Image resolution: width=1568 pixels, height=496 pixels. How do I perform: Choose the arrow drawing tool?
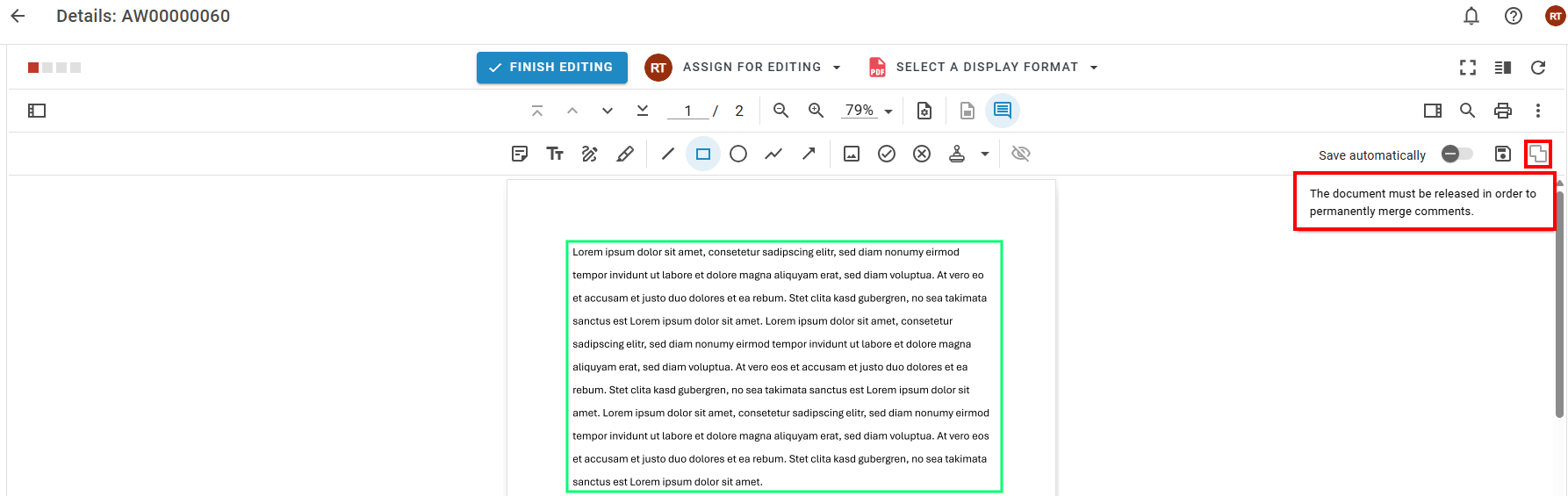click(x=809, y=155)
